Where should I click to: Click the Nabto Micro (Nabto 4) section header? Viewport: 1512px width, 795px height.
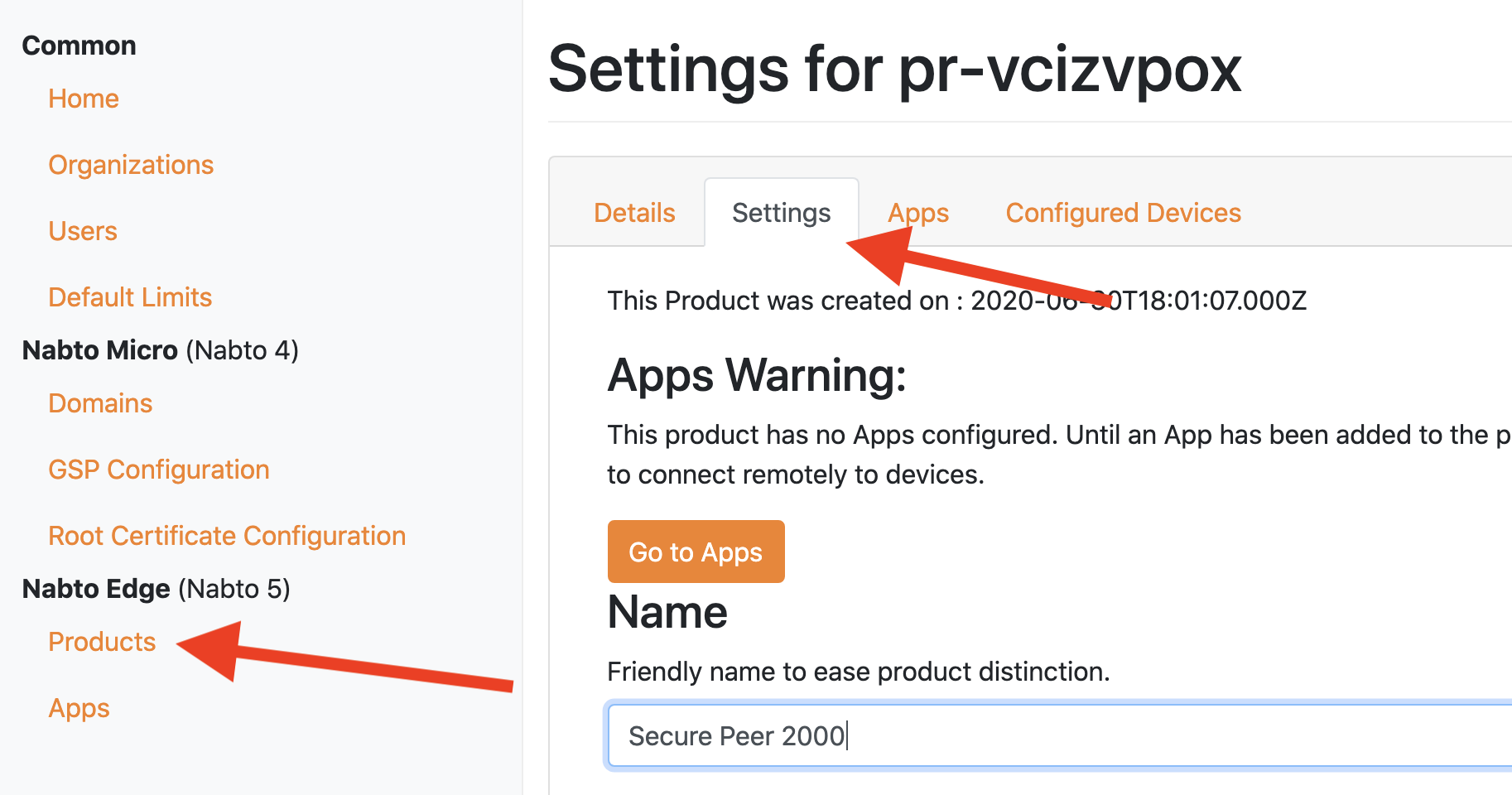160,350
